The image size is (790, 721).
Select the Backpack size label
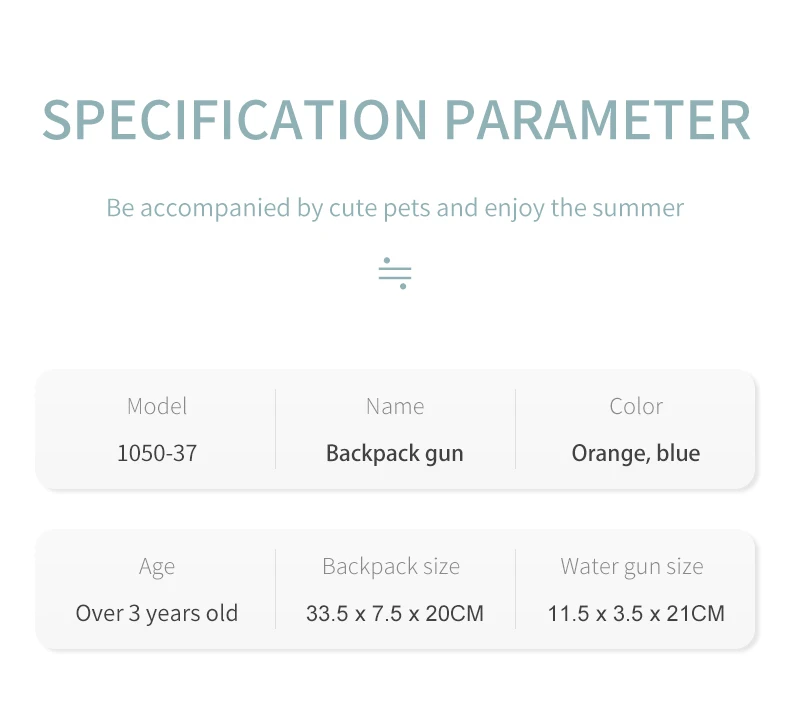click(391, 567)
